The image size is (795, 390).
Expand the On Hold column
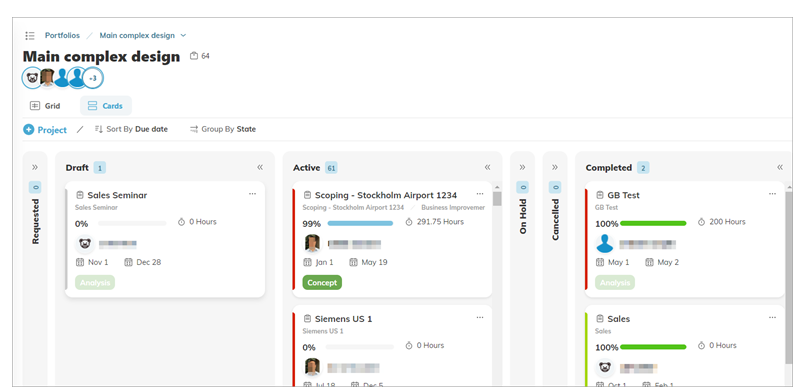pyautogui.click(x=522, y=167)
